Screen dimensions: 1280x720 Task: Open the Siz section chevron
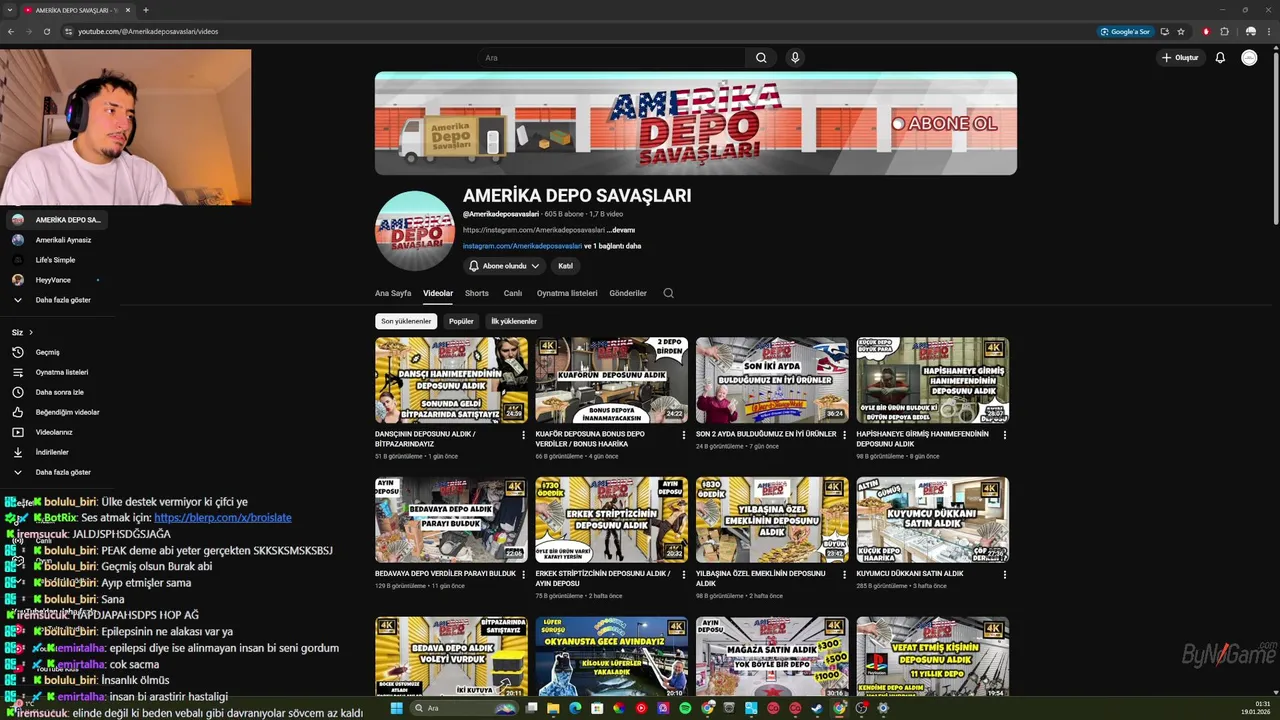[31, 332]
